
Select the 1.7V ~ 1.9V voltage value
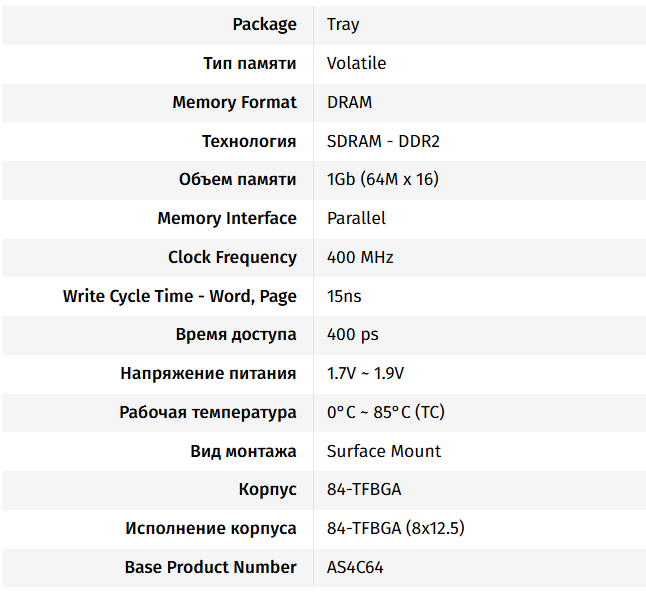coord(365,374)
